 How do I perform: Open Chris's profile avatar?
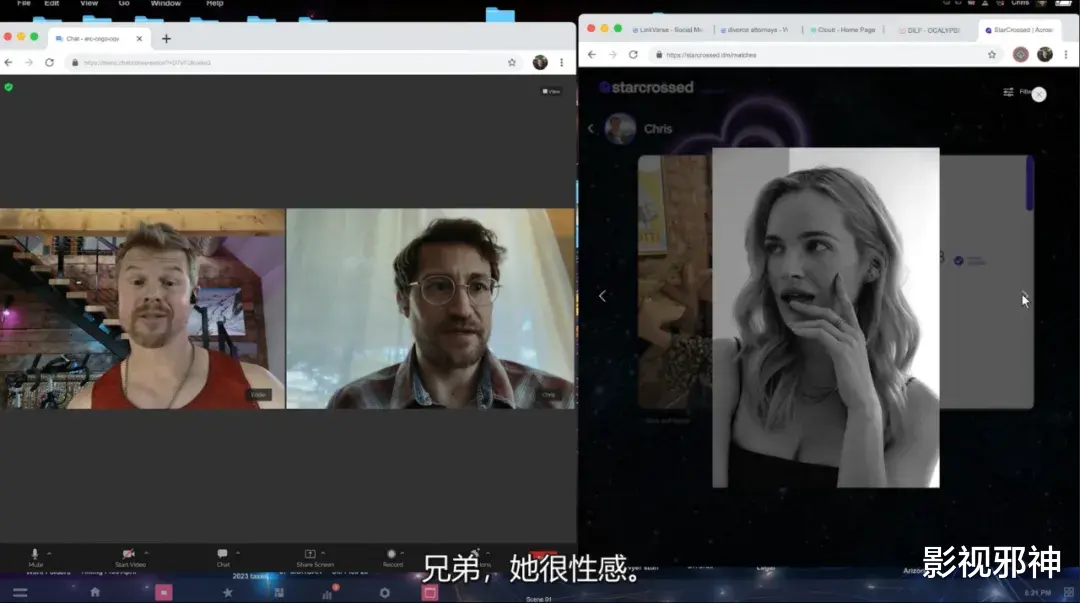point(620,129)
